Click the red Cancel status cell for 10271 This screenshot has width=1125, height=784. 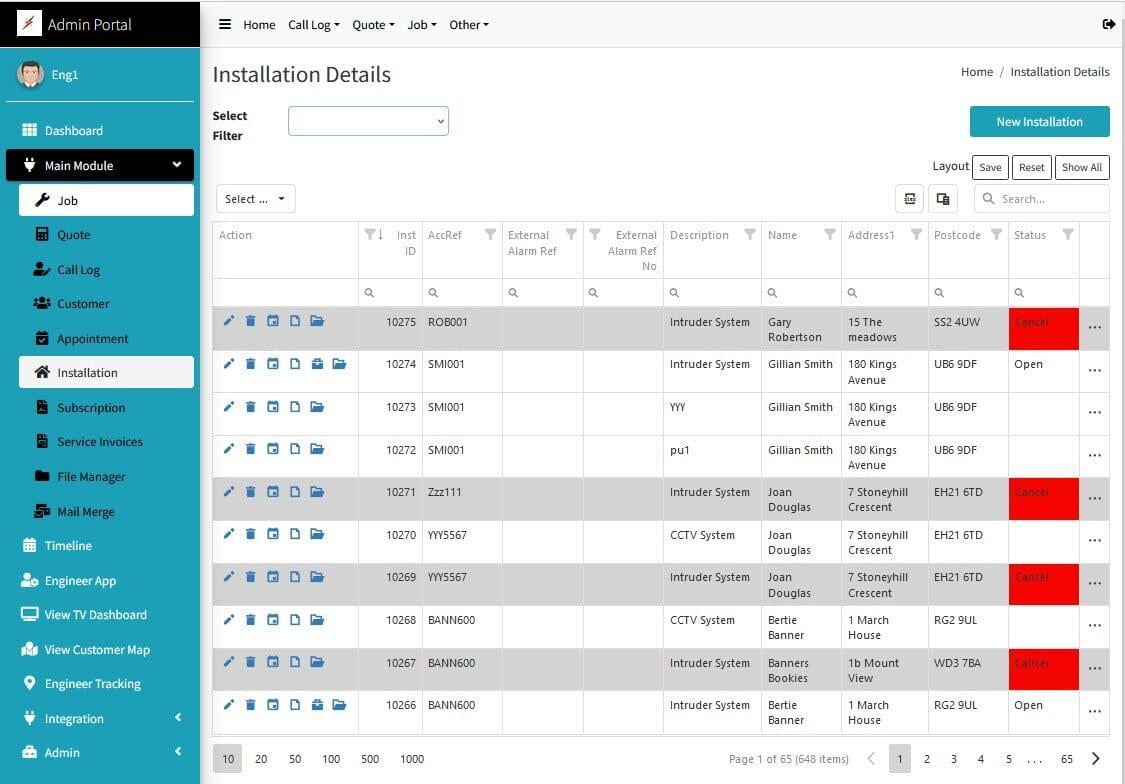[1043, 499]
